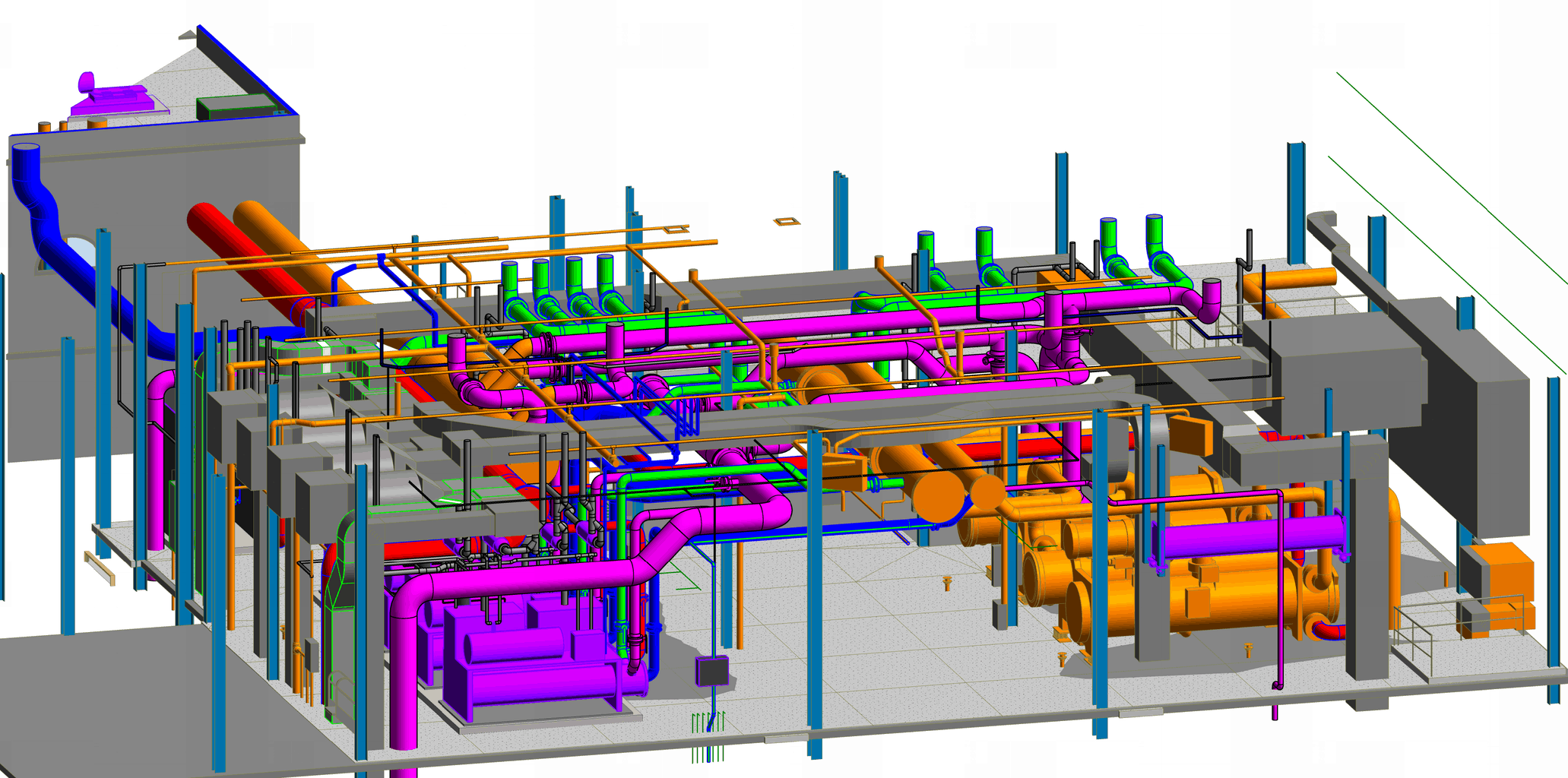Click the green-outlined dark box on rooftop
The image size is (1568, 778).
click(234, 107)
